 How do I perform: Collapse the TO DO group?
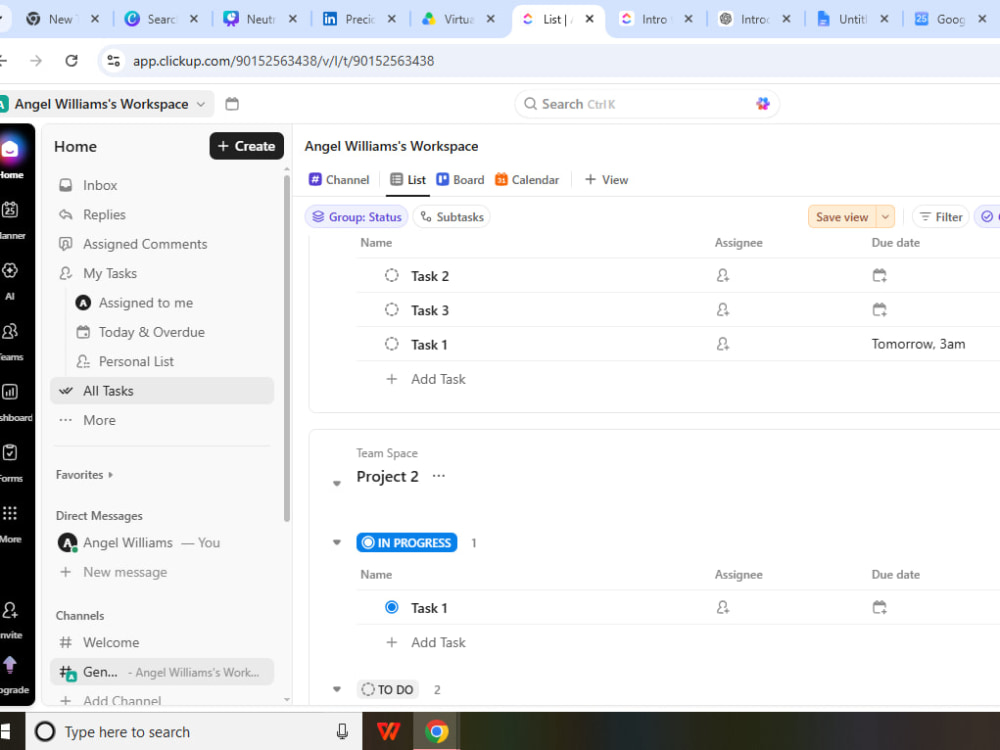click(x=337, y=689)
